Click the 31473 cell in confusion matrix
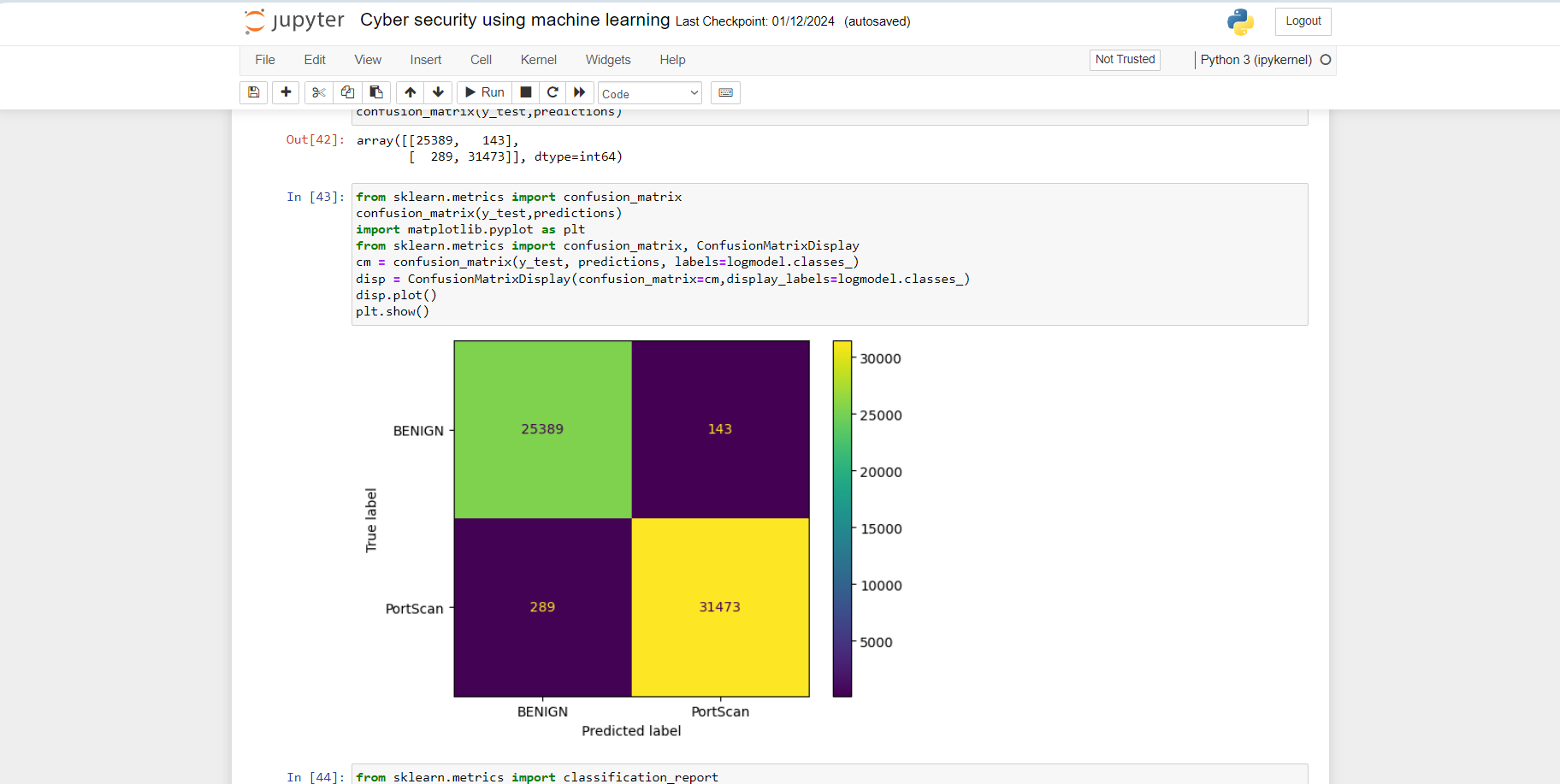 pyautogui.click(x=720, y=607)
